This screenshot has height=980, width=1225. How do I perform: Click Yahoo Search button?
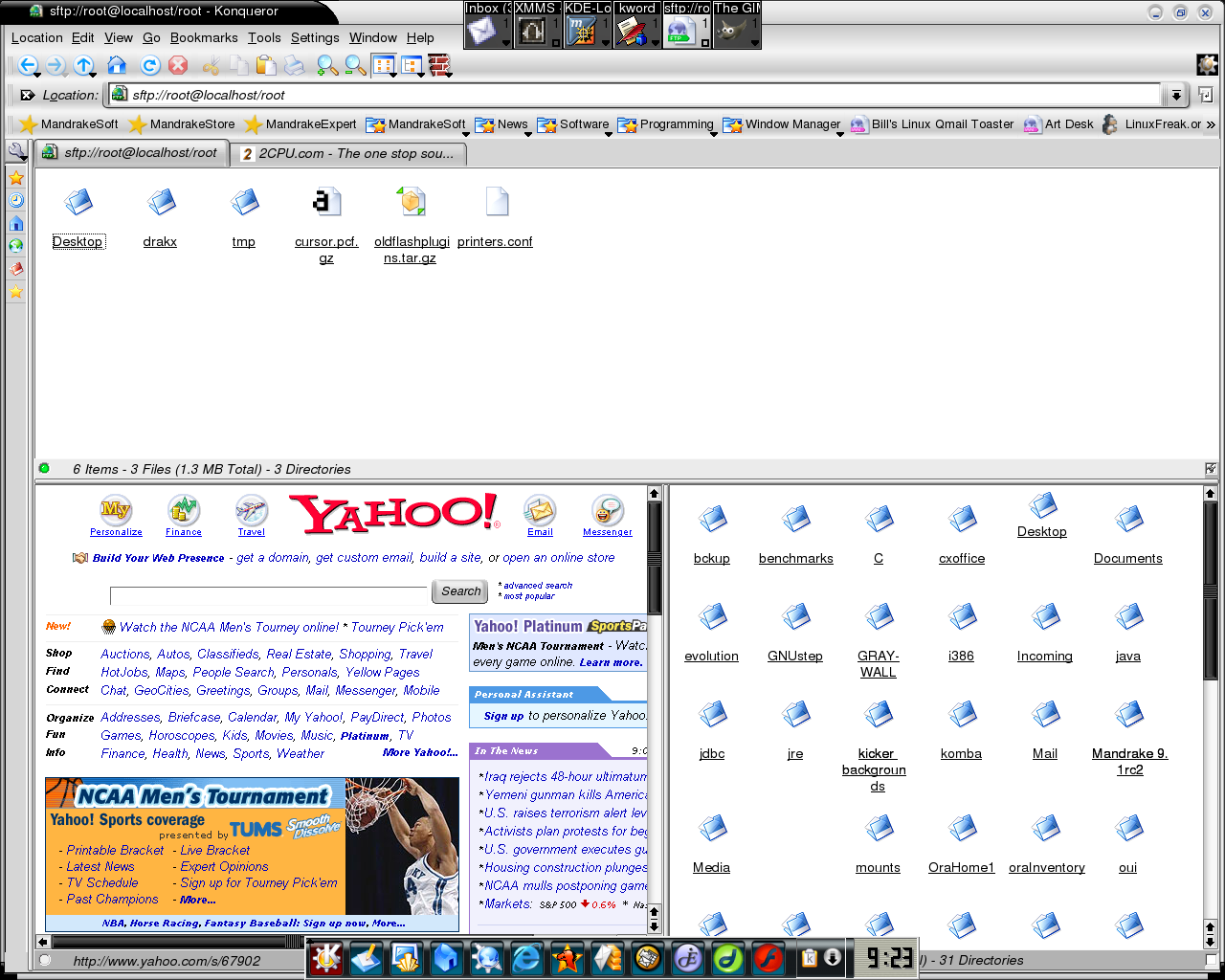tap(461, 591)
